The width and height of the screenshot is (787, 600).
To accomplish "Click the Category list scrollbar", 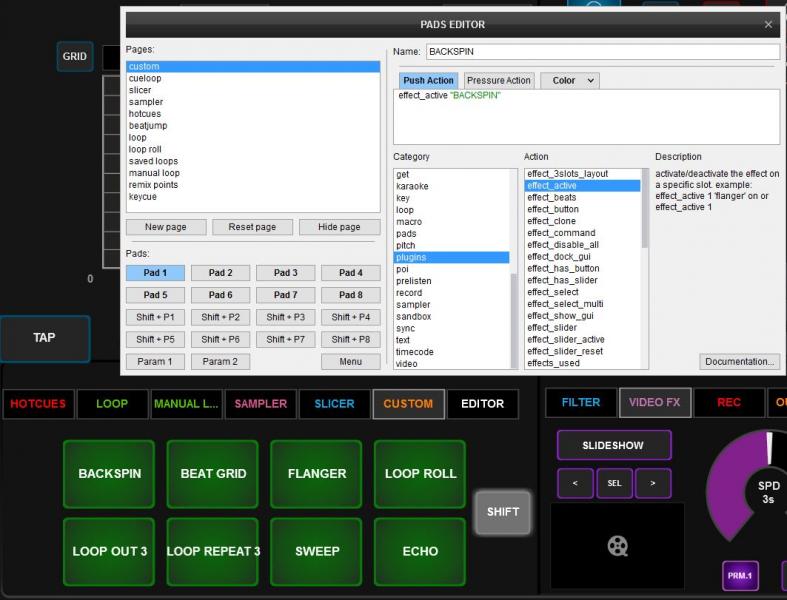I will coord(513,321).
